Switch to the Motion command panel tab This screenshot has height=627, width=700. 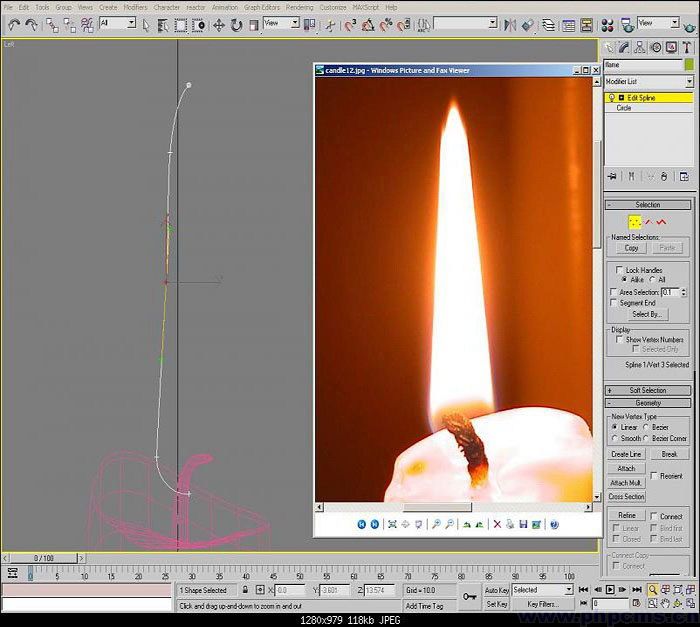pos(656,47)
